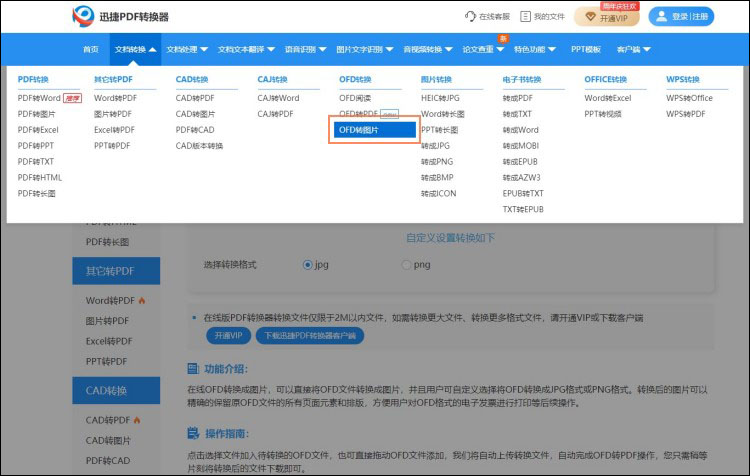Choose 转成AZW3 in the dropdown menu
Viewport: 750px width, 476px height.
click(x=521, y=177)
